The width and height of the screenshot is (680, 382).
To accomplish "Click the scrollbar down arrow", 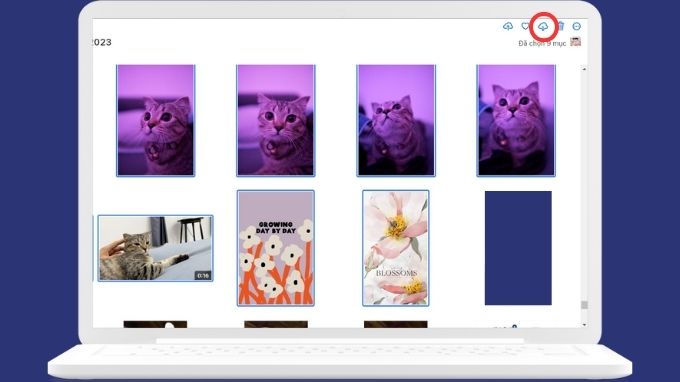I will pos(584,324).
